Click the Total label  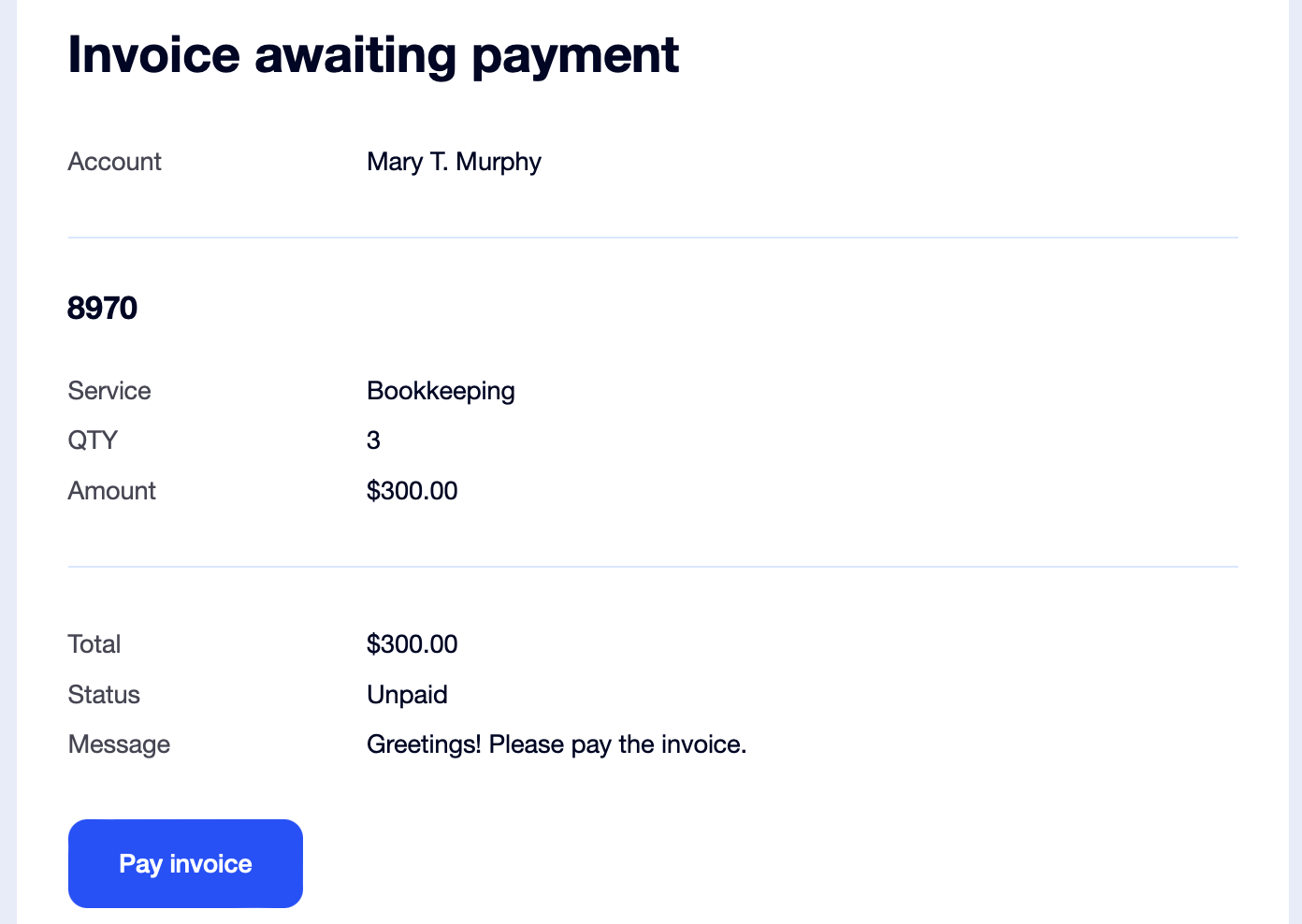(x=94, y=644)
